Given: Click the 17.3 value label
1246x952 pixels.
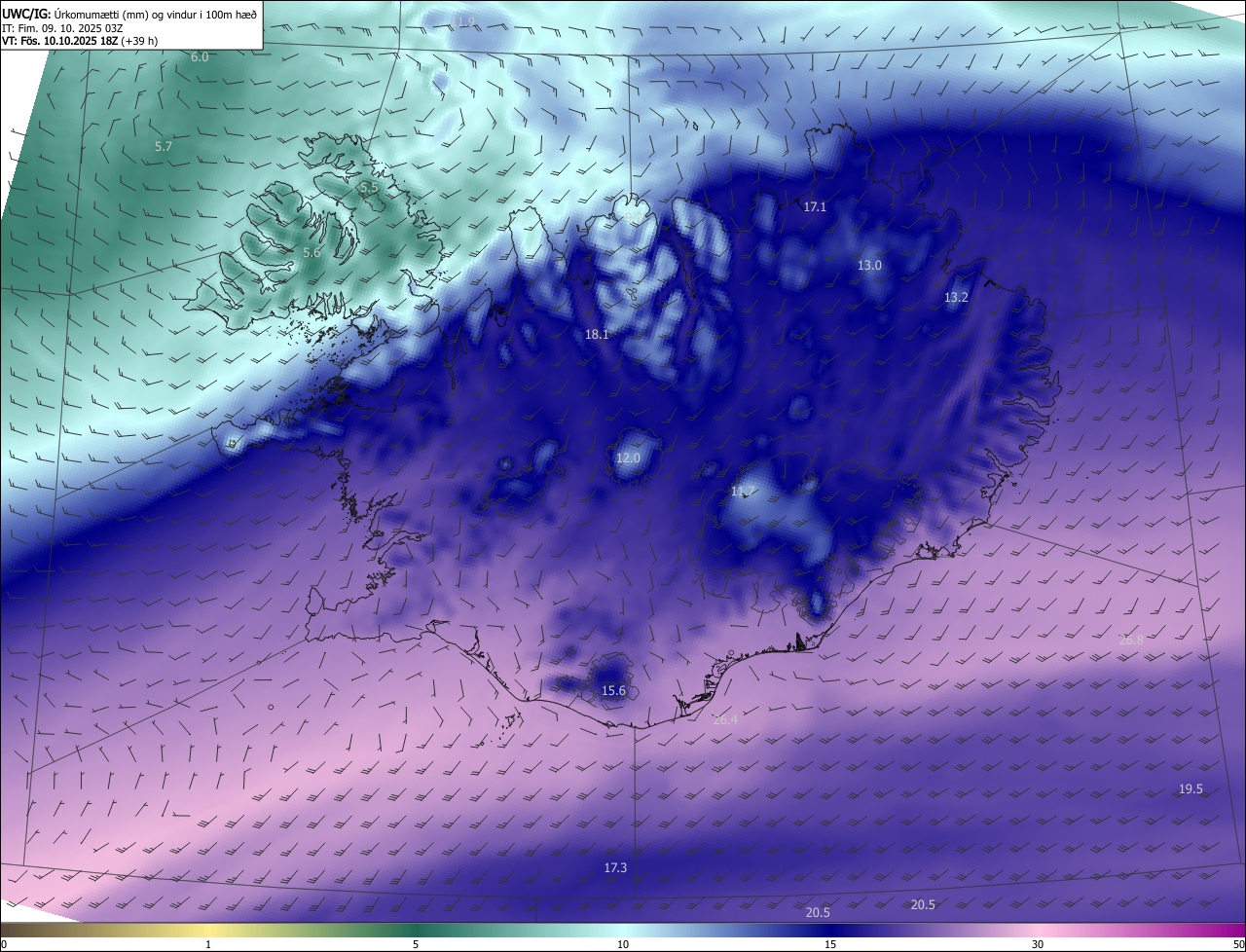Looking at the screenshot, I should (x=615, y=867).
